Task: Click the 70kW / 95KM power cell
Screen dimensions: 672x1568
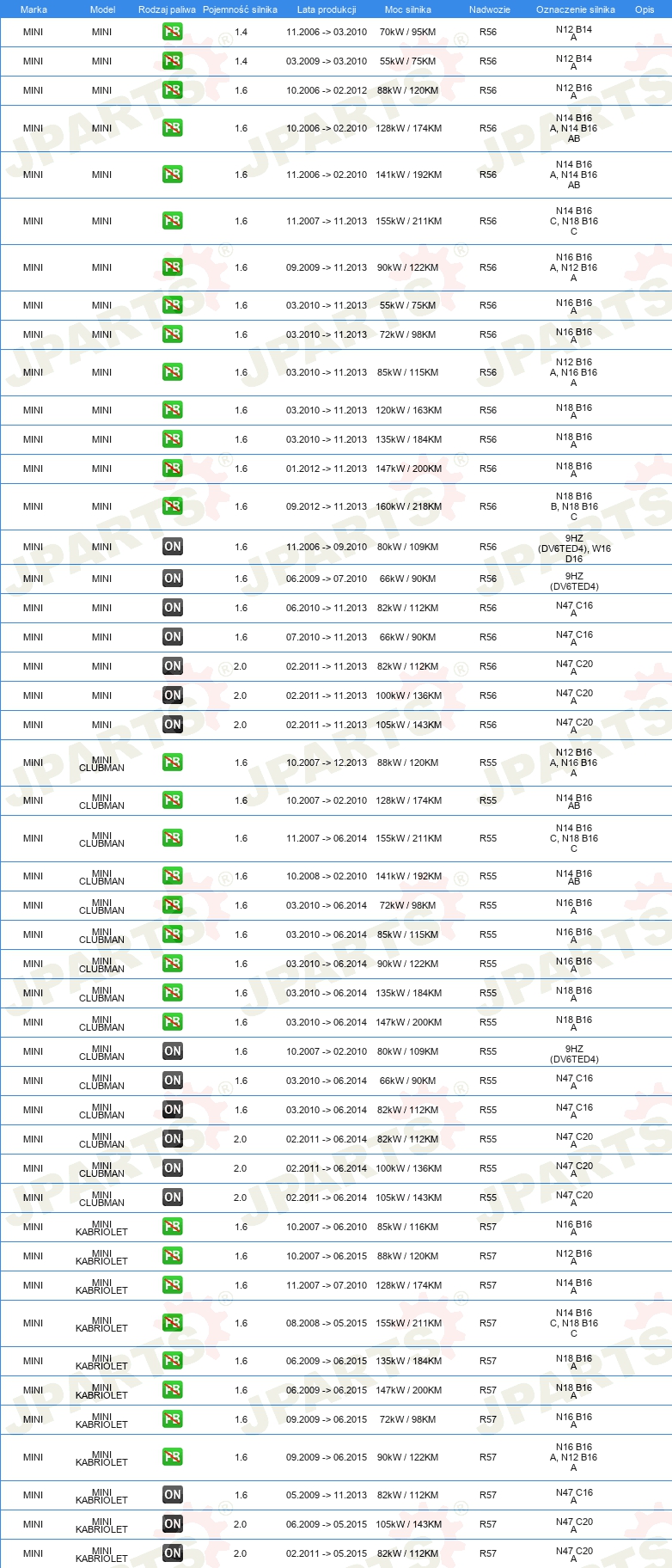Action: pyautogui.click(x=408, y=32)
